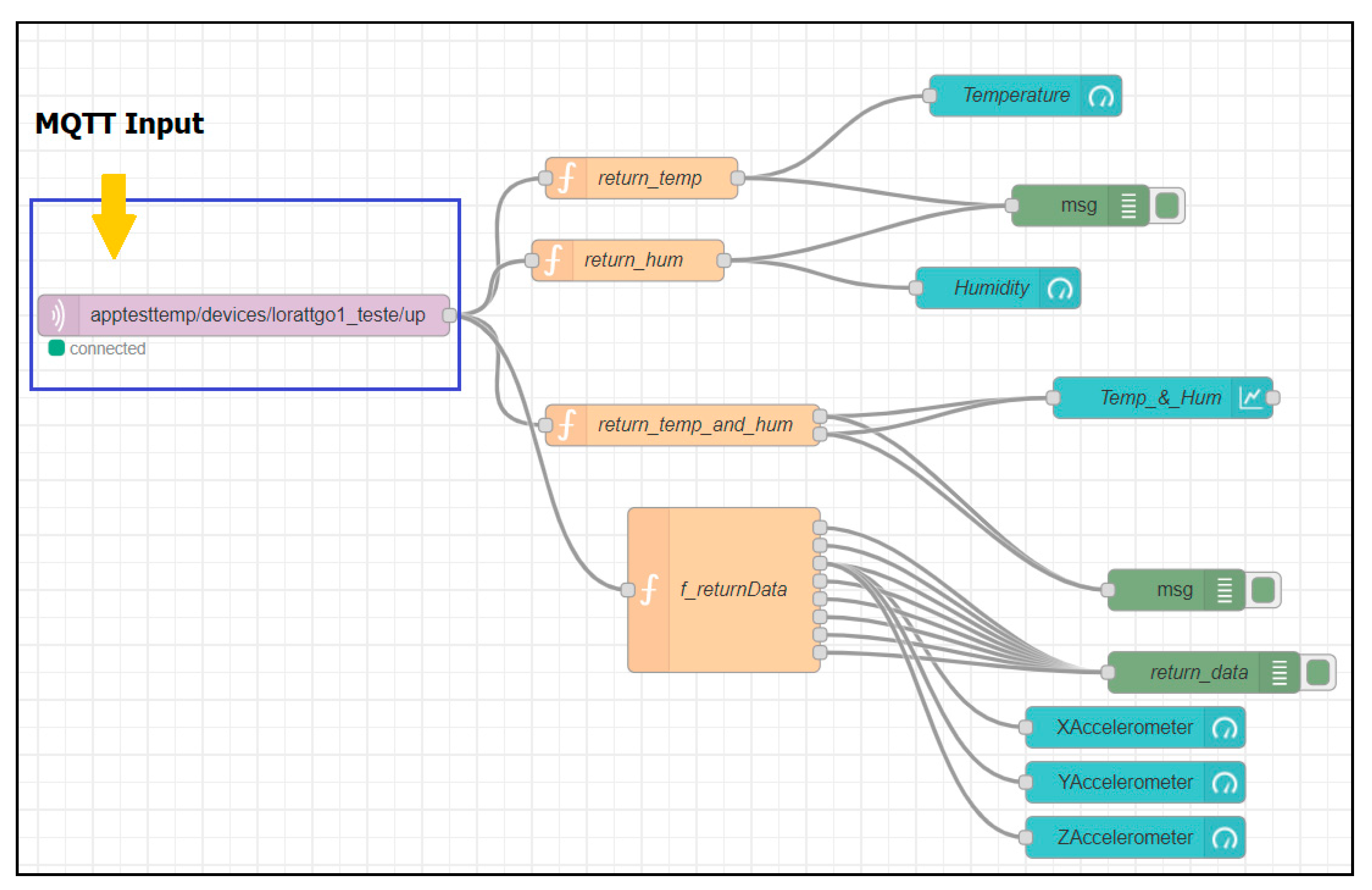Click the Humidity gauge icon

(x=1060, y=288)
